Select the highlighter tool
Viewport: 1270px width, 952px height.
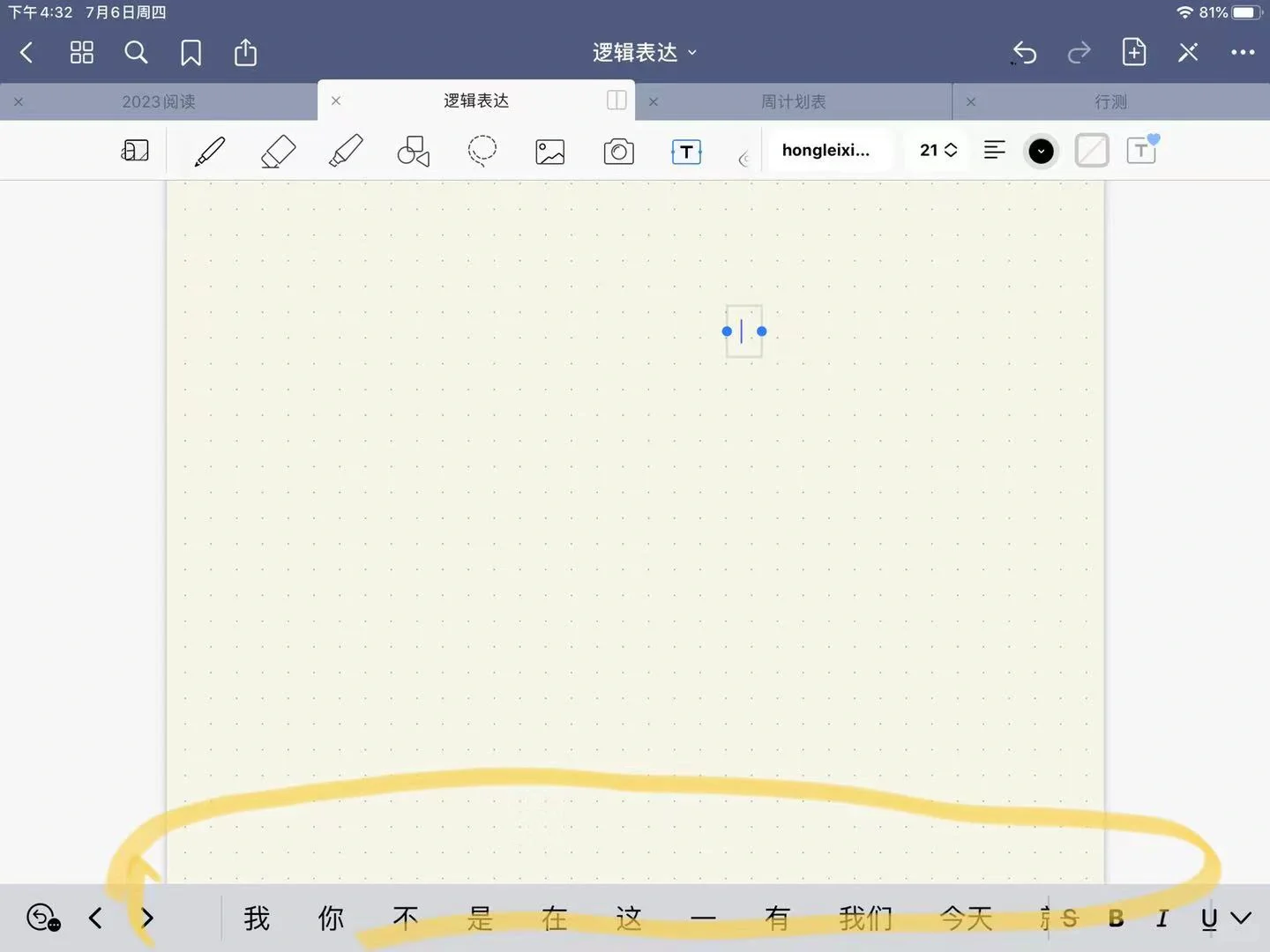[346, 151]
